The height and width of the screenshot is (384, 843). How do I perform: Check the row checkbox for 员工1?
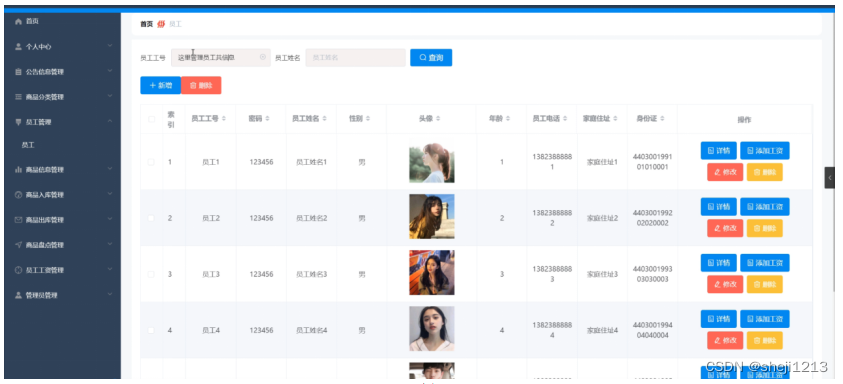pyautogui.click(x=151, y=162)
